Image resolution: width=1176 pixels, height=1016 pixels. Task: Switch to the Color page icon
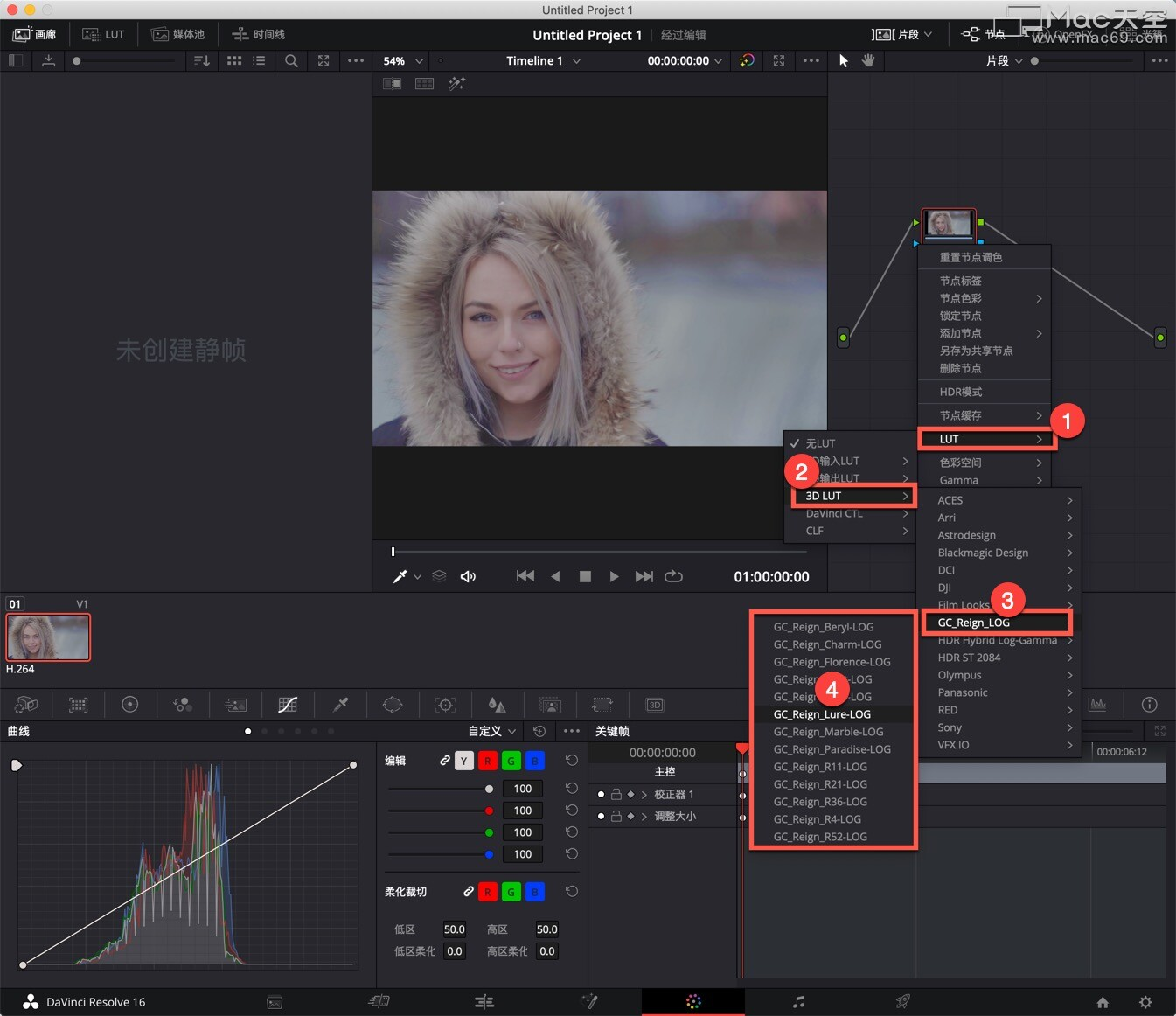(693, 1002)
